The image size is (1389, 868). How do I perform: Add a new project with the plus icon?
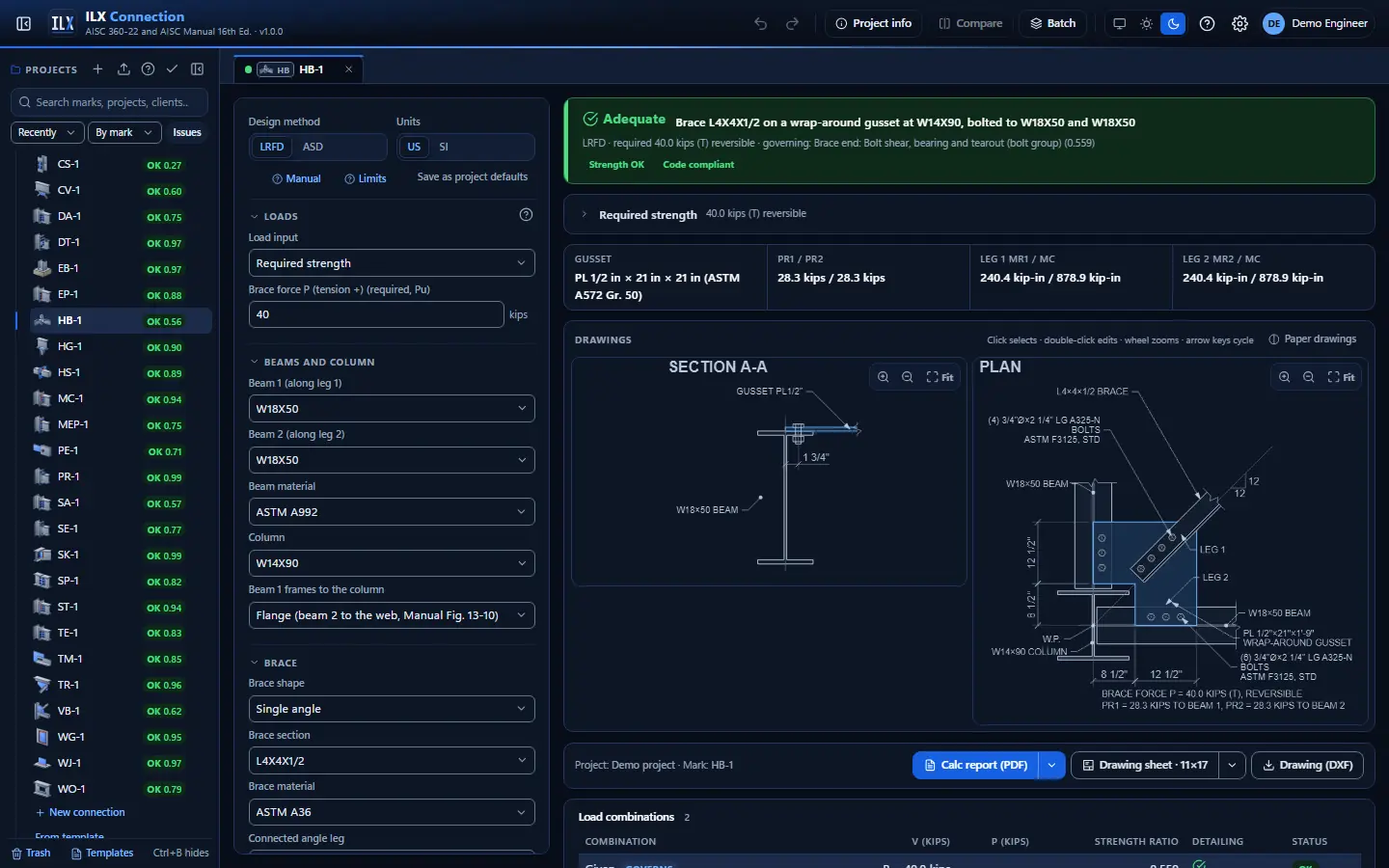[x=97, y=69]
